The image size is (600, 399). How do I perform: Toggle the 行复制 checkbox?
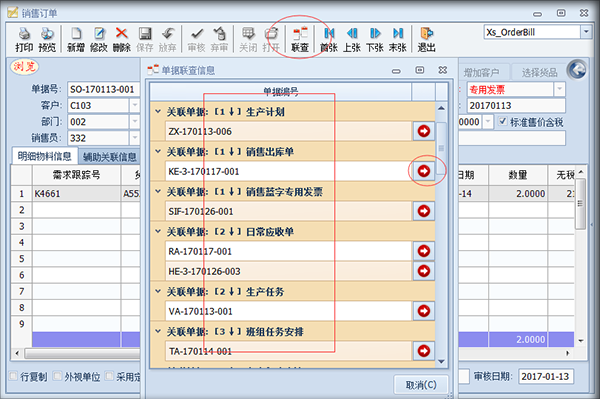(x=13, y=376)
